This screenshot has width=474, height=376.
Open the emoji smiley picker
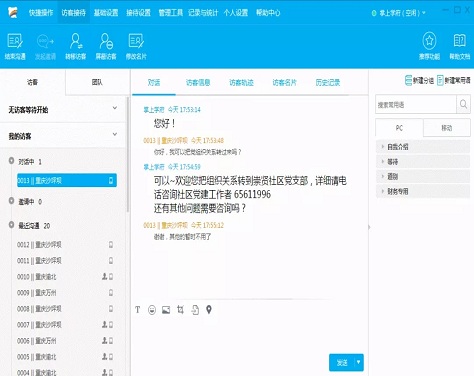152,310
